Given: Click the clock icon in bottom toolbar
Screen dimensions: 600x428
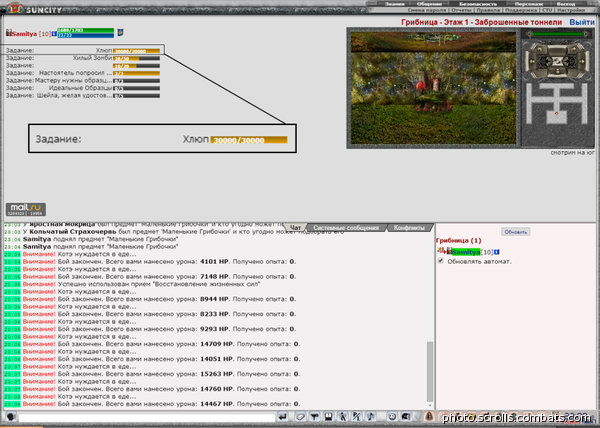Looking at the screenshot, I should click(x=392, y=417).
